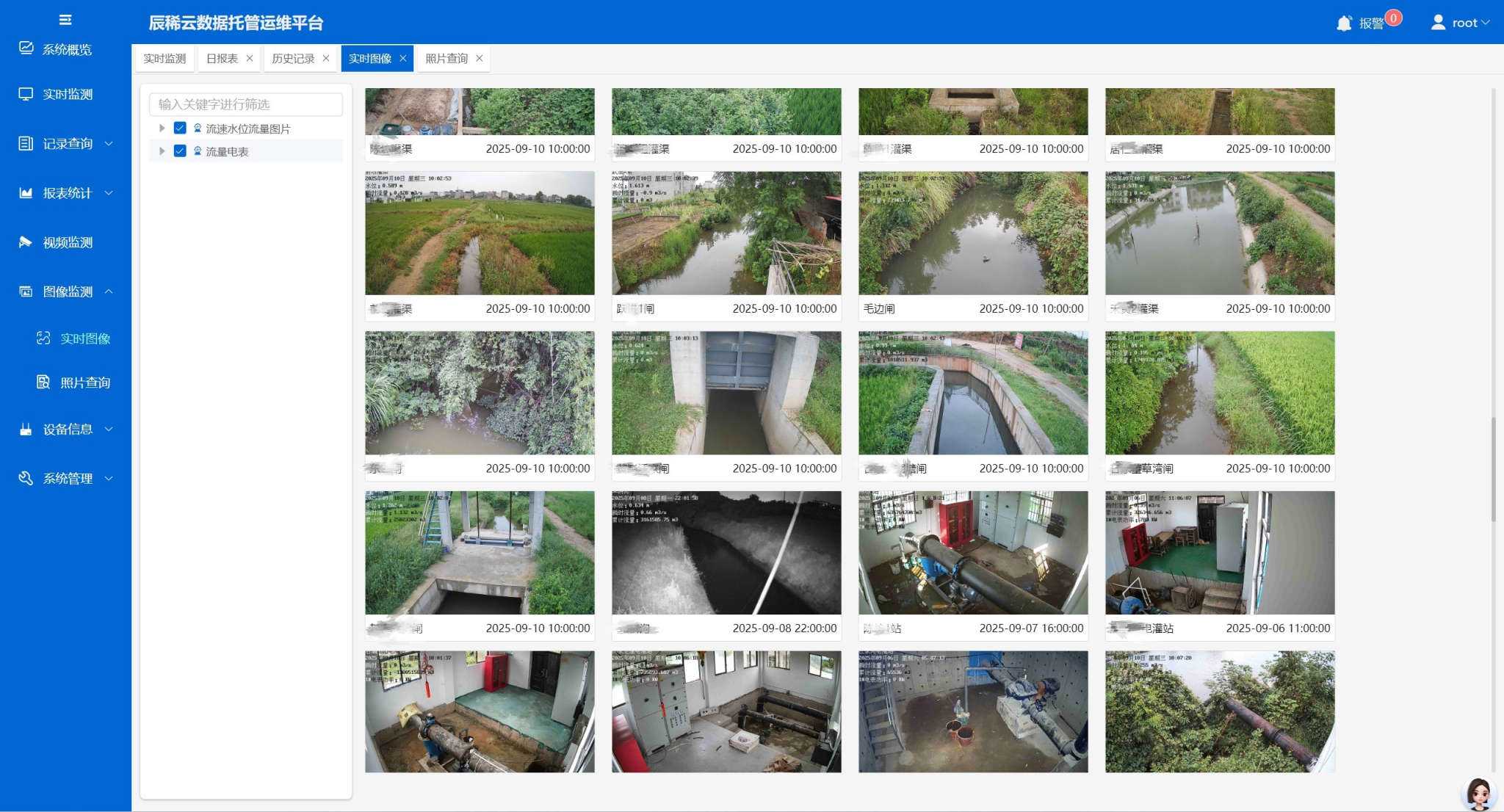Expand the 记录查询 sidebar menu
Screen dimensions: 1504x812
[67, 144]
